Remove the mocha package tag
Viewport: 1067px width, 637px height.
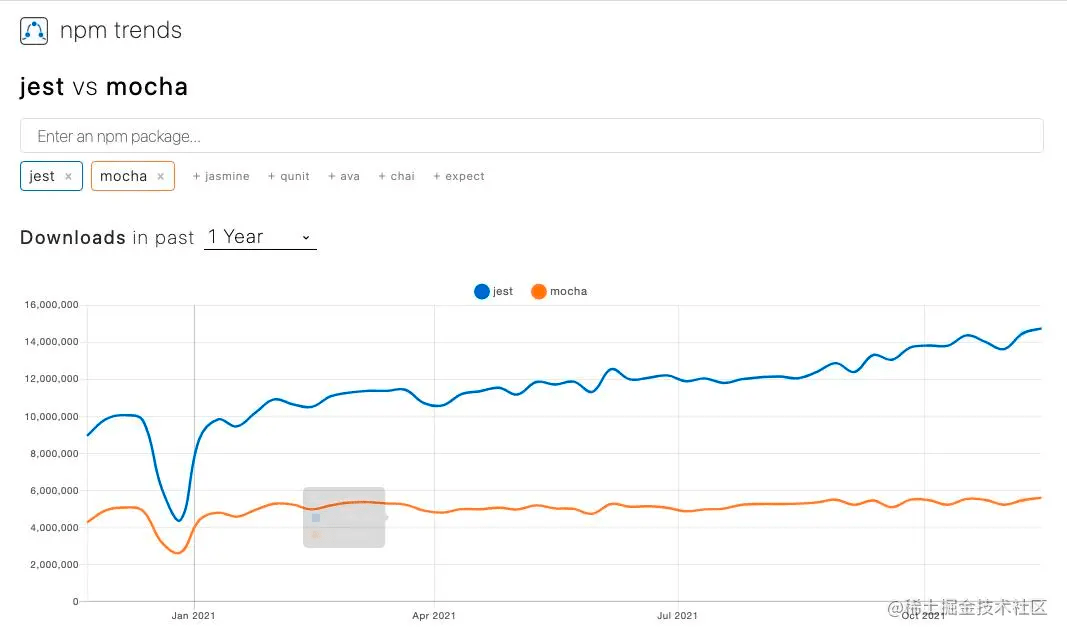pos(160,177)
